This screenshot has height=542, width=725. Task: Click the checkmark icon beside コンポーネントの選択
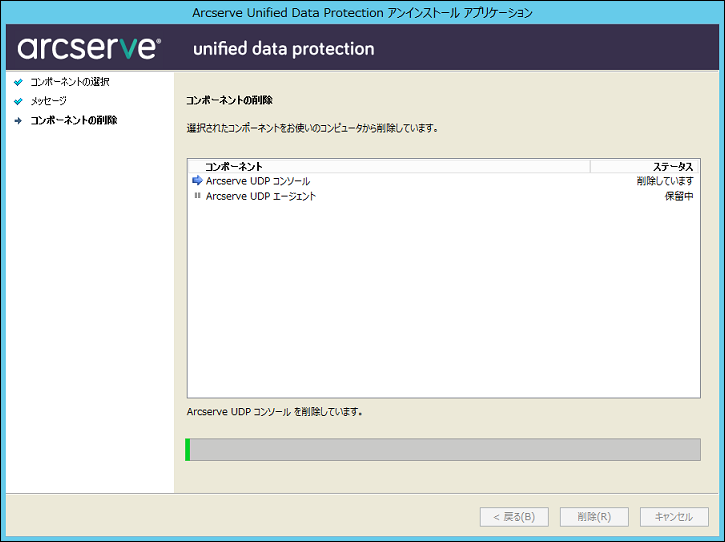pos(18,82)
